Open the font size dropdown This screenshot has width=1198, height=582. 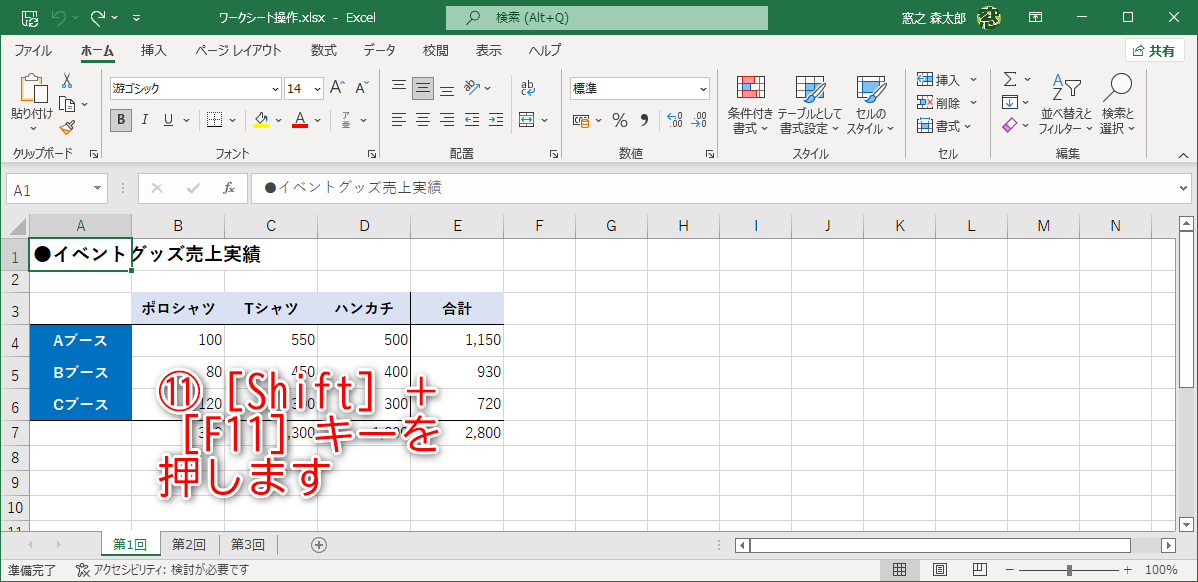tap(318, 89)
